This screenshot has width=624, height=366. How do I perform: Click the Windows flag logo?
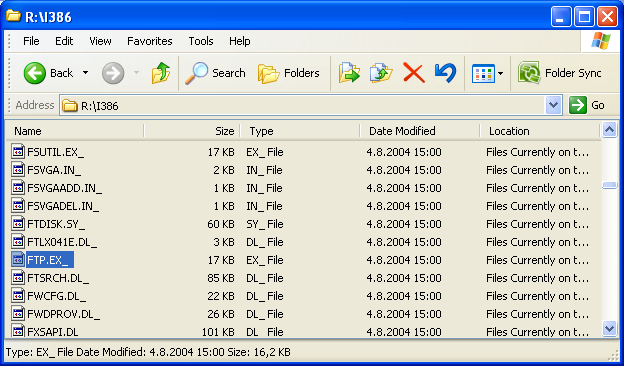[x=601, y=41]
